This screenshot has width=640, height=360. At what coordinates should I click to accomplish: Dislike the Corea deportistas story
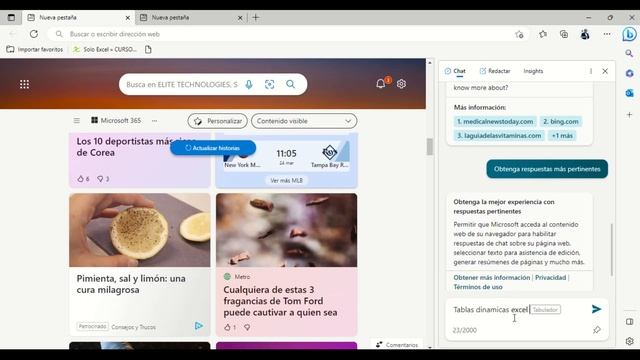[x=100, y=179]
